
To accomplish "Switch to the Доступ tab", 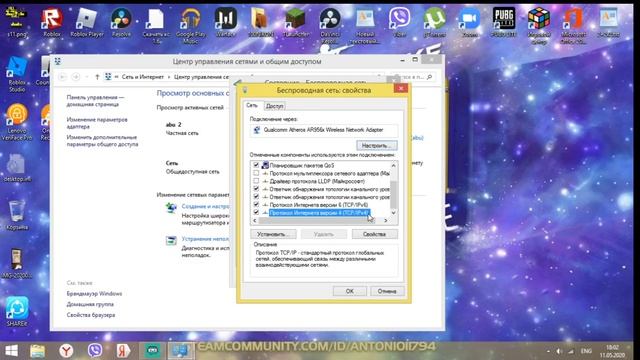I will (x=274, y=106).
